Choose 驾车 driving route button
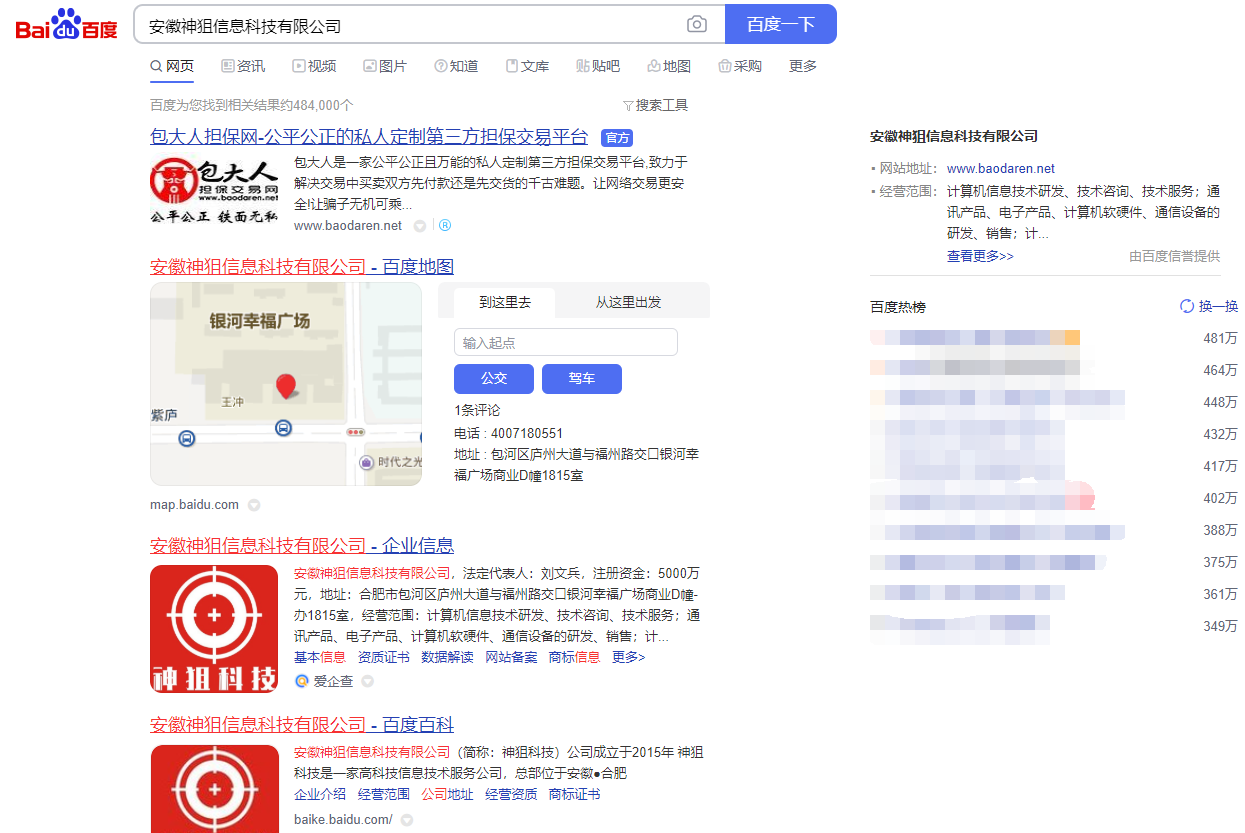1245x833 pixels. 581,379
